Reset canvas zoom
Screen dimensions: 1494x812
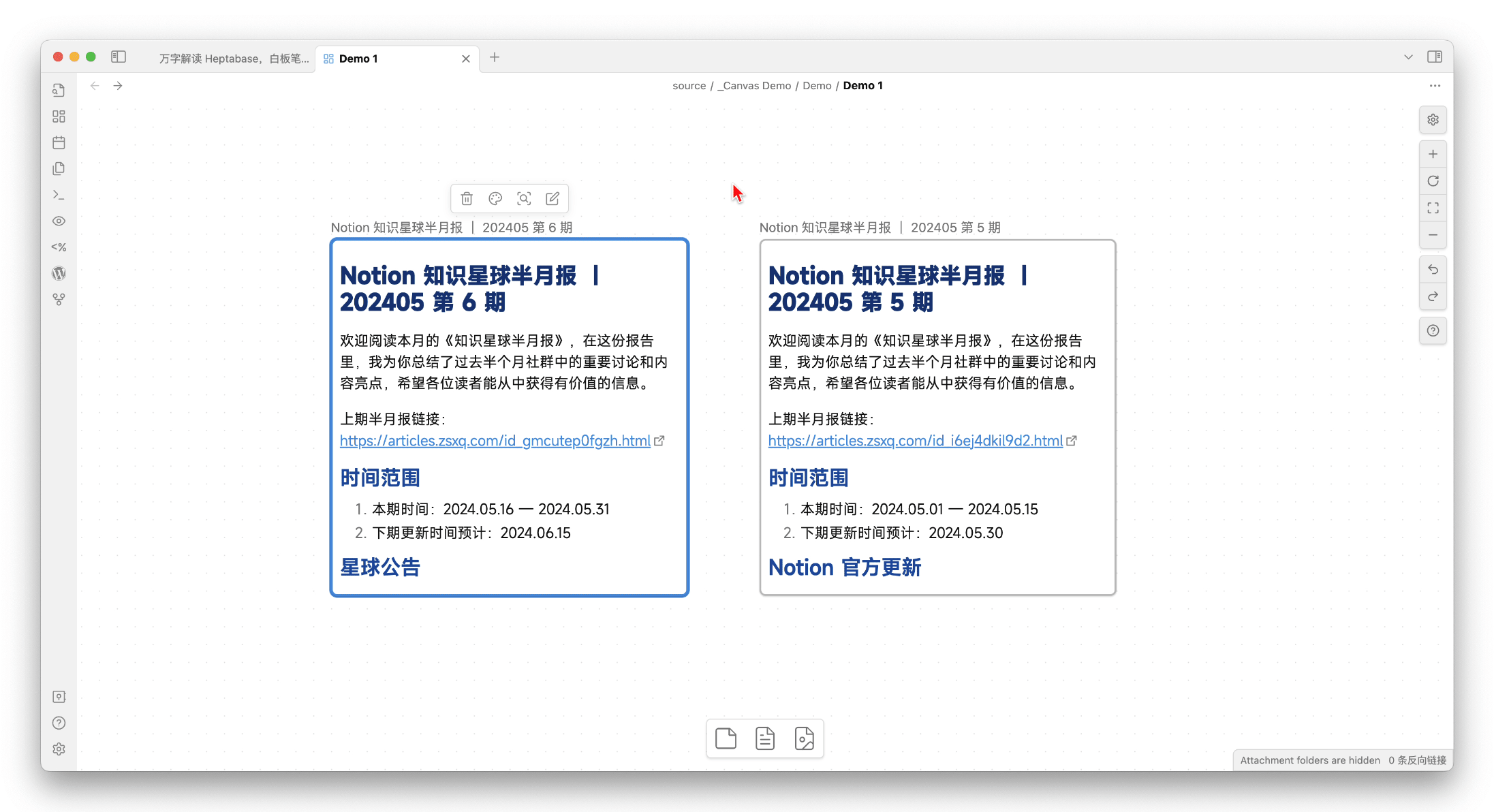(x=1433, y=181)
